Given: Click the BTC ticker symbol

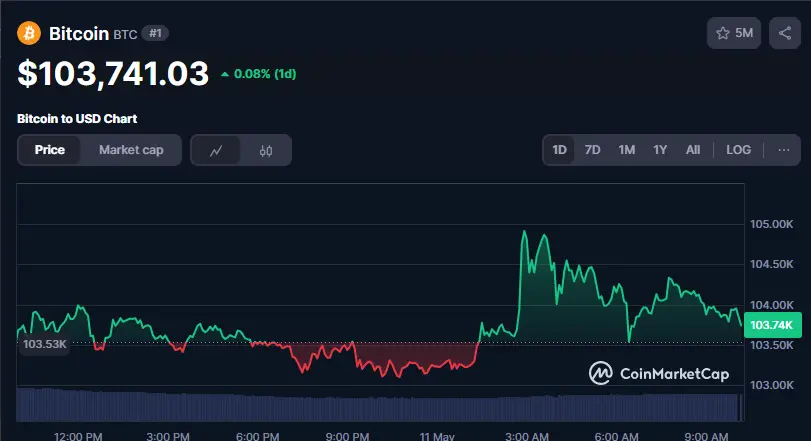Looking at the screenshot, I should pos(125,35).
